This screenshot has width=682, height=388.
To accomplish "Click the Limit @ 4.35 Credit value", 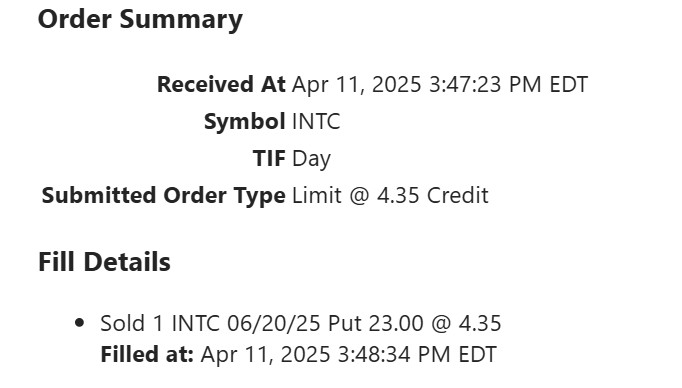I will [390, 195].
